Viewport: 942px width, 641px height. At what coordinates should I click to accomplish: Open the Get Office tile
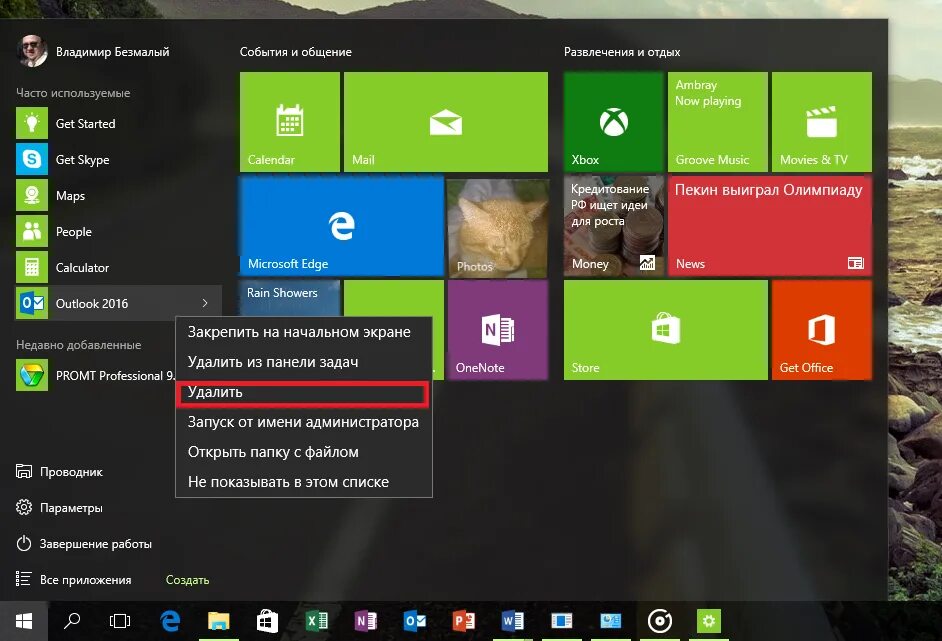click(821, 330)
